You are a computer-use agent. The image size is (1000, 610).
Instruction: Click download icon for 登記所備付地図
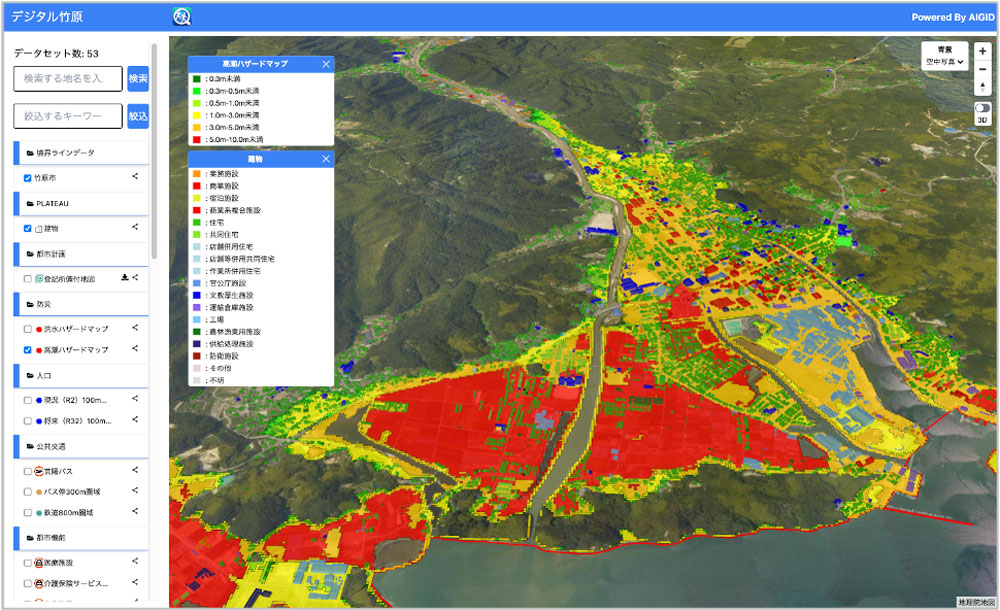125,279
